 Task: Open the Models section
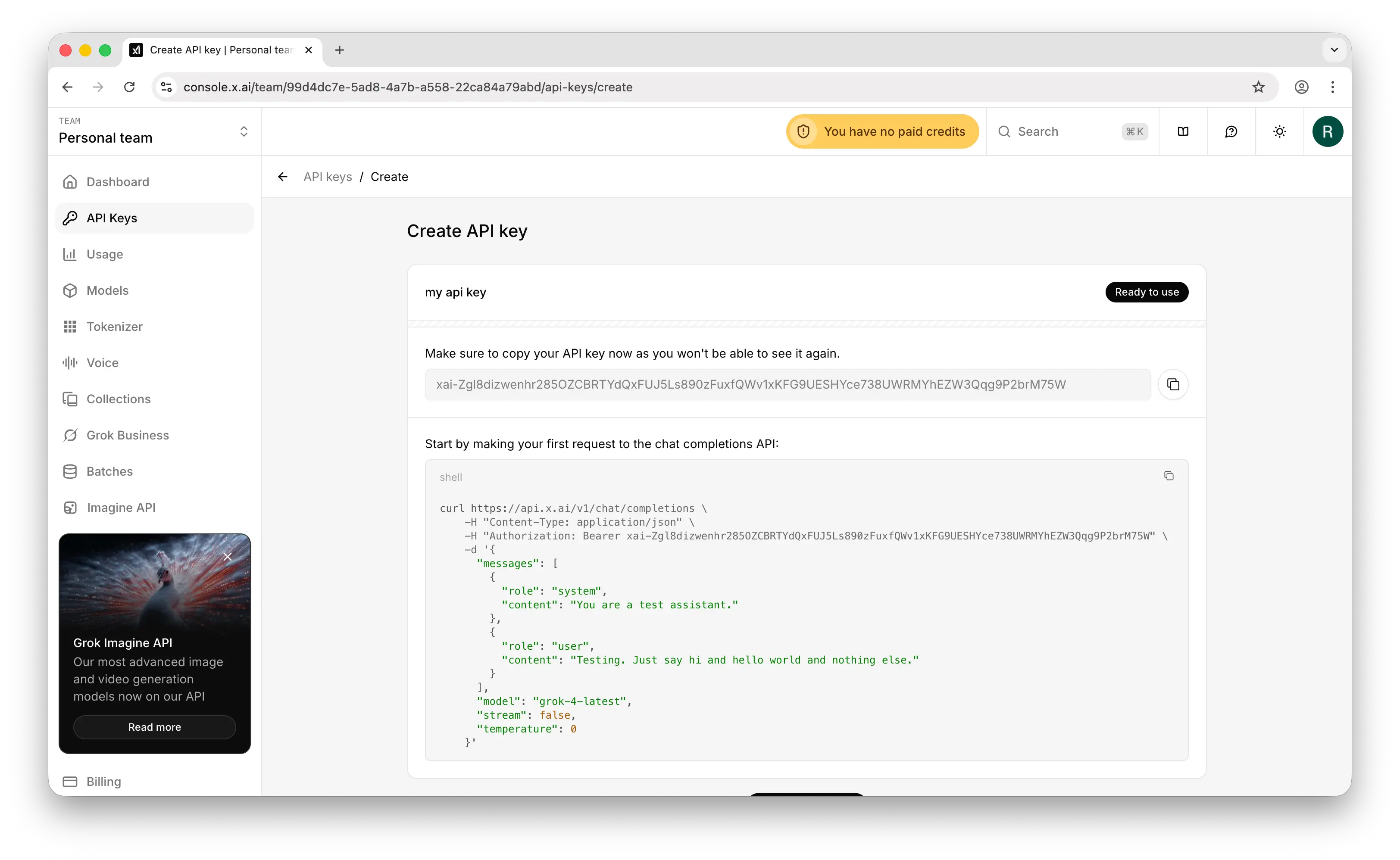[107, 290]
